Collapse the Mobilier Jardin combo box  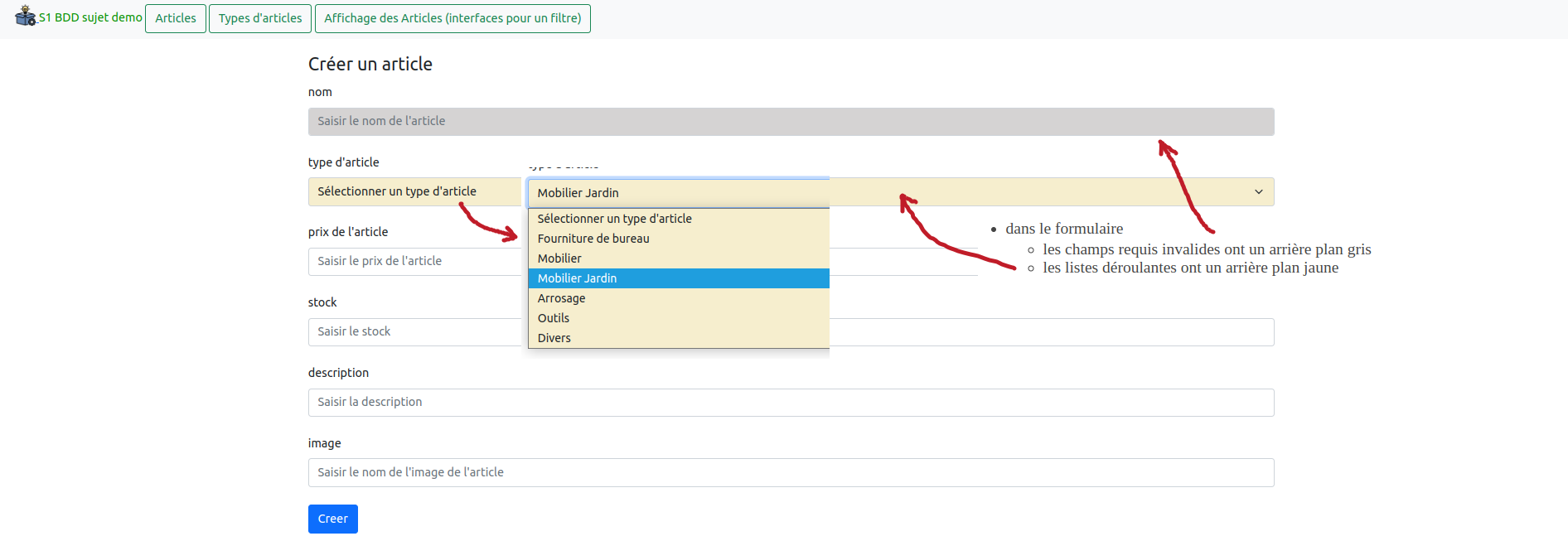click(x=678, y=193)
